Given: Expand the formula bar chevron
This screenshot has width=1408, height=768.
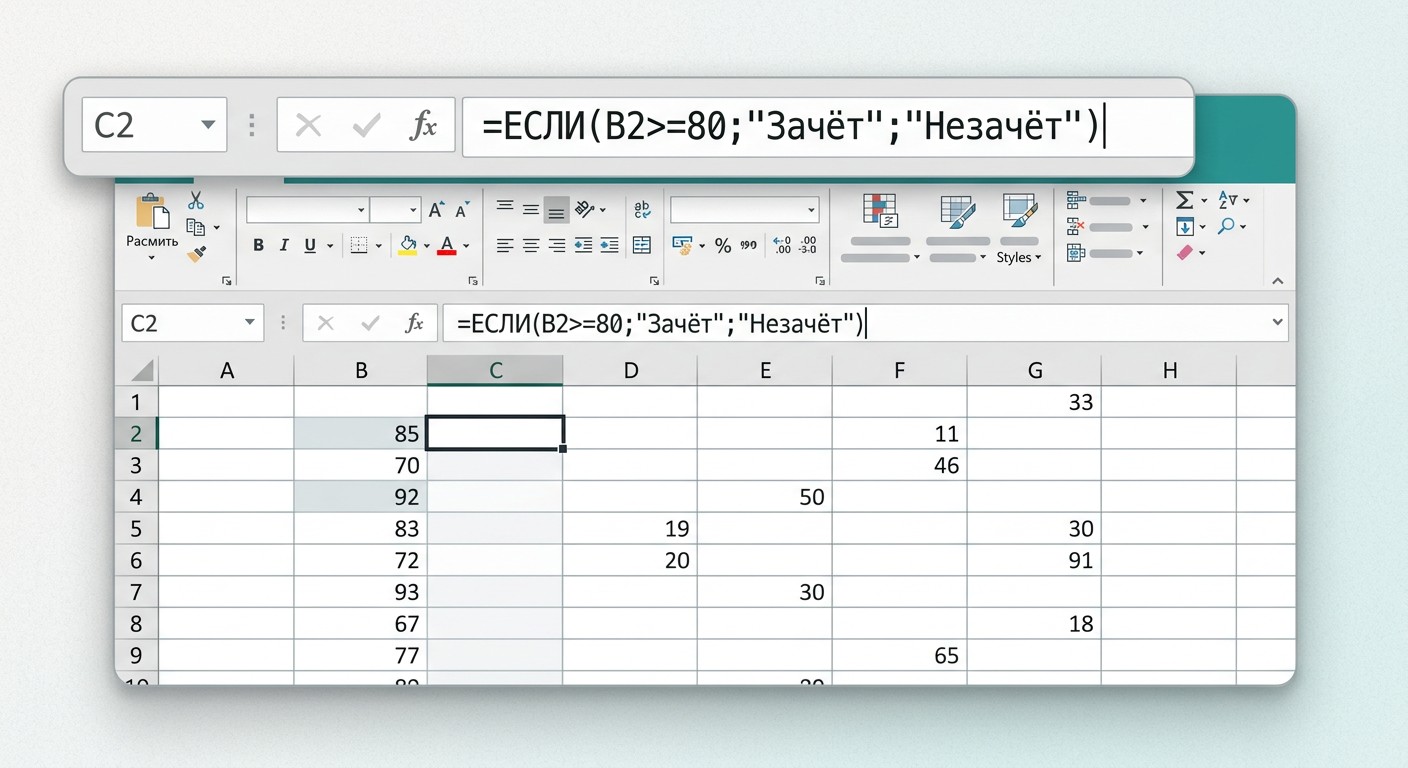Looking at the screenshot, I should tap(1277, 322).
